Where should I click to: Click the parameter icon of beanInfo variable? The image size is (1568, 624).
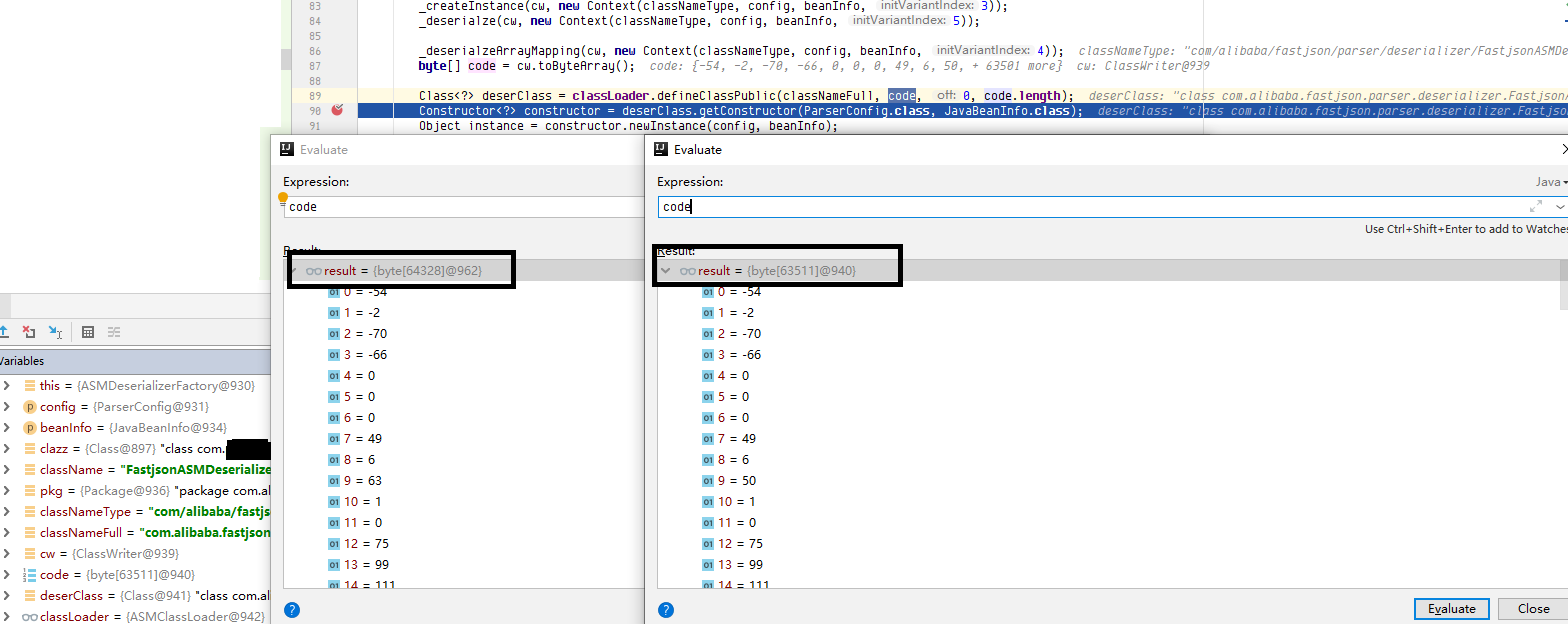[x=30, y=428]
